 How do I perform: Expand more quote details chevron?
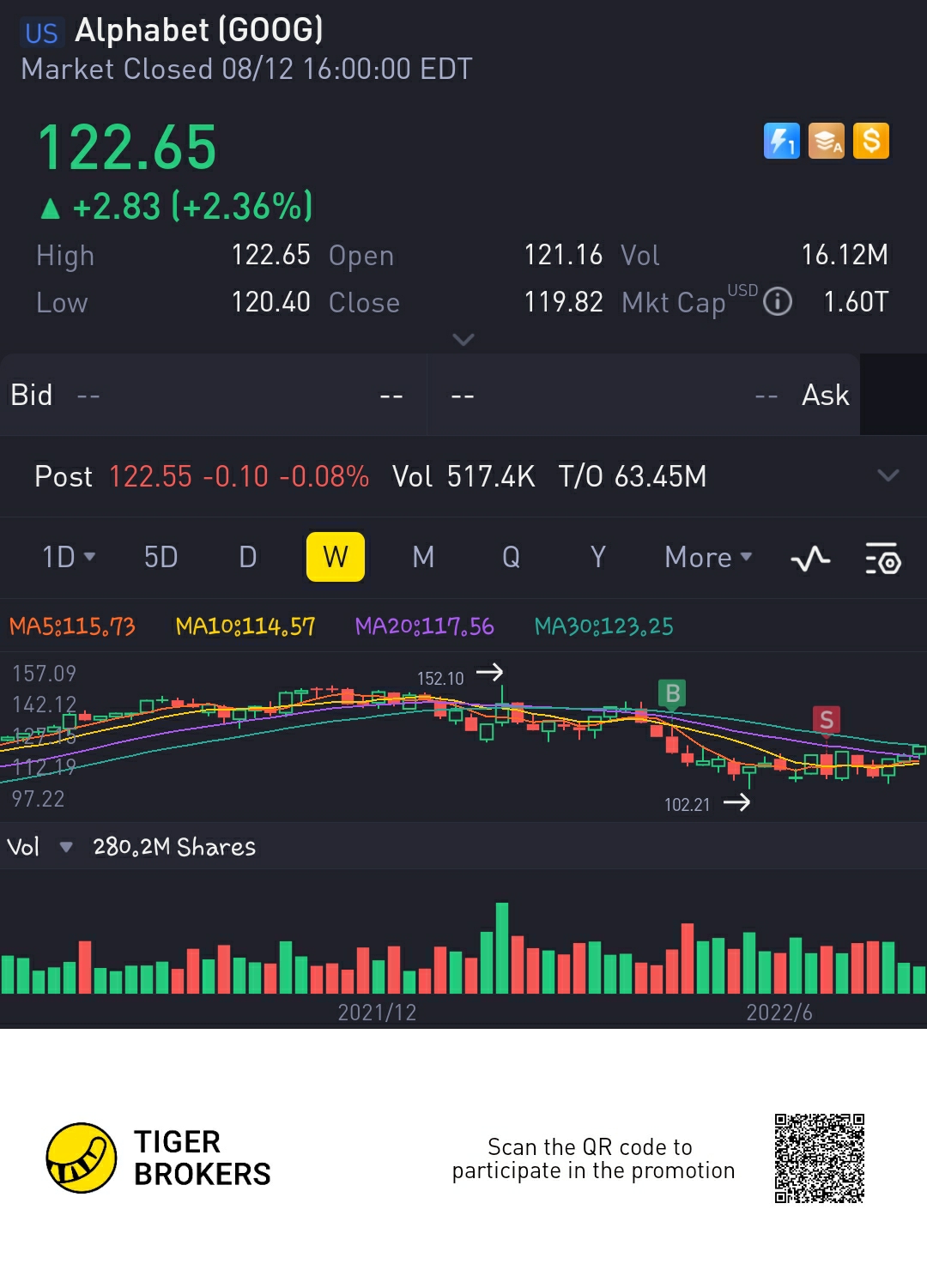point(463,340)
